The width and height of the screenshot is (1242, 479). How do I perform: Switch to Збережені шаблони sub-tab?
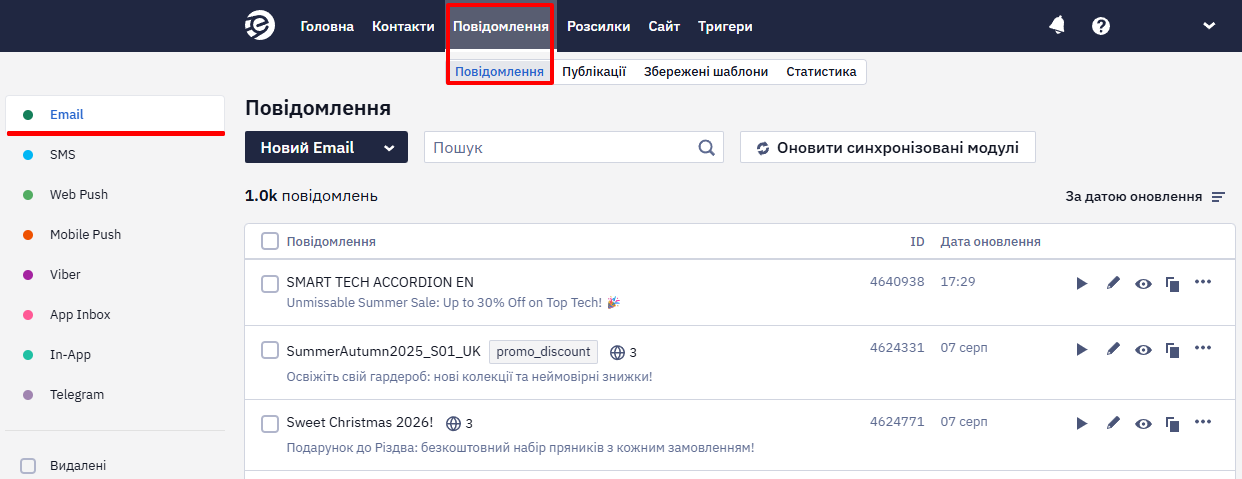[x=706, y=72]
